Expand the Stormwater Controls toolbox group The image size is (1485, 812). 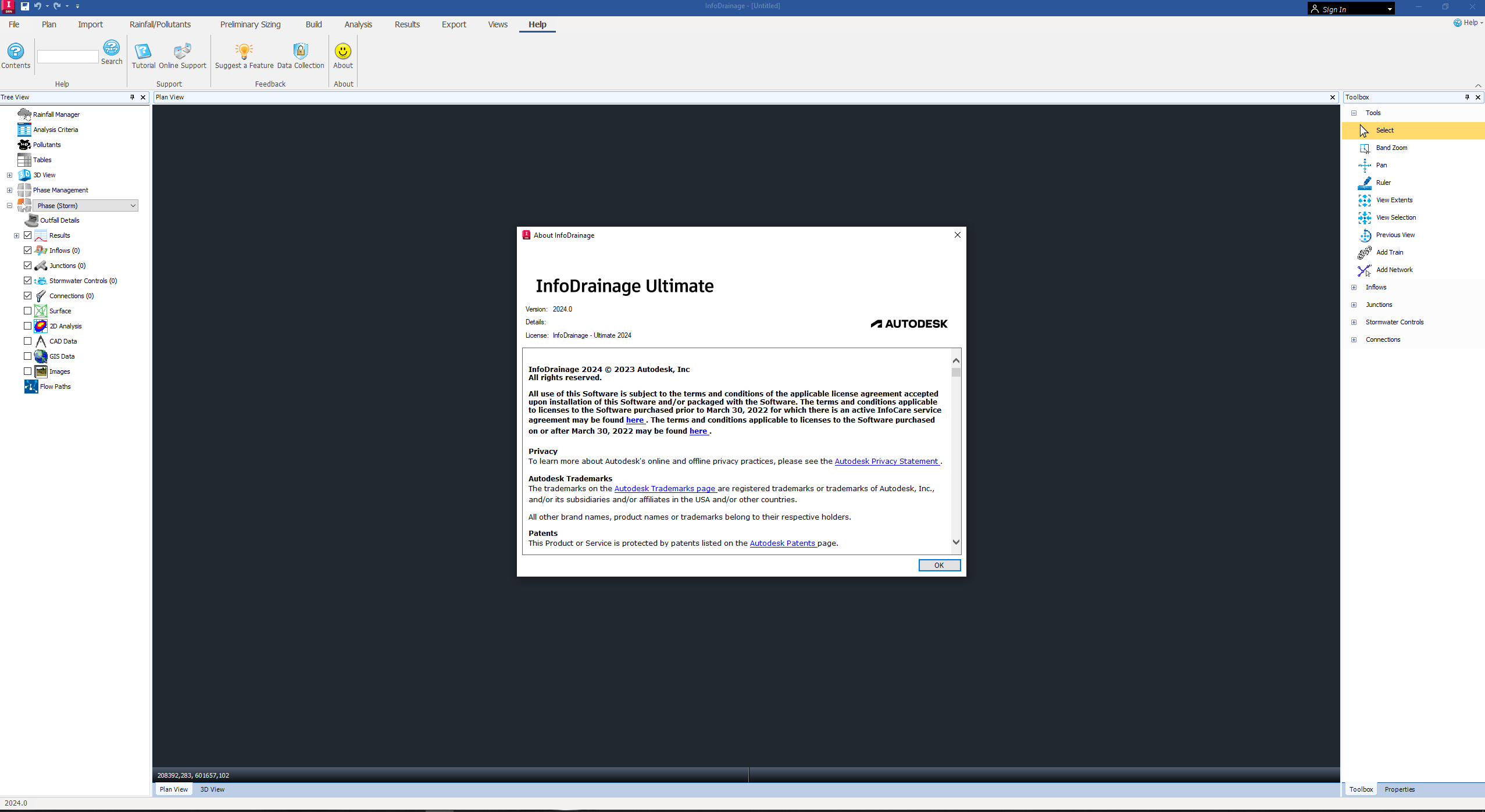click(x=1354, y=322)
